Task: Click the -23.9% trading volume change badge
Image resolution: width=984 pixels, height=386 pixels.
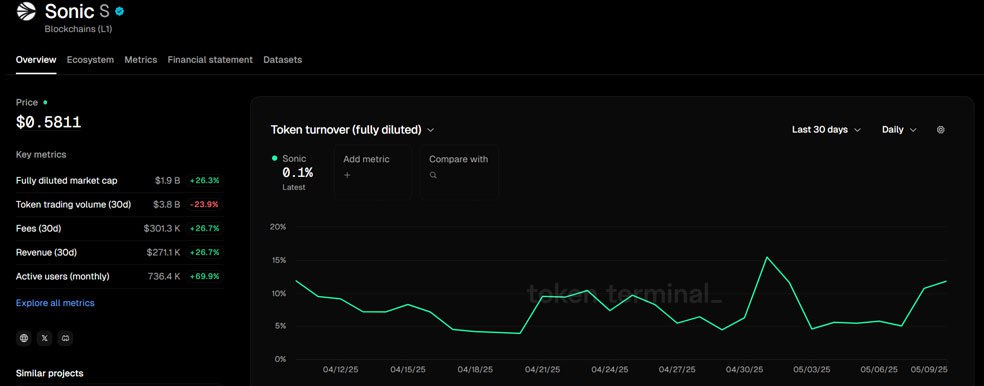Action: click(205, 205)
